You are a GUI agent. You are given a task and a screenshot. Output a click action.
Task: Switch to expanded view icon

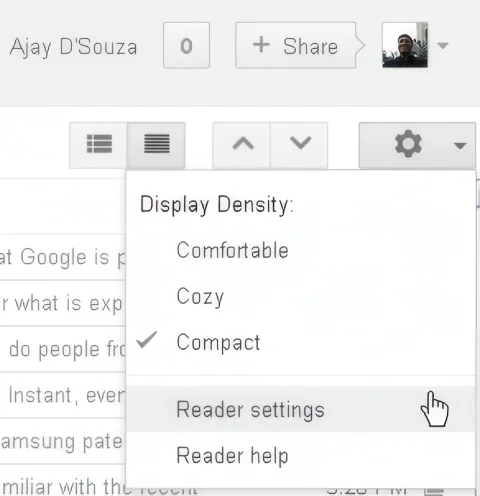(x=99, y=145)
